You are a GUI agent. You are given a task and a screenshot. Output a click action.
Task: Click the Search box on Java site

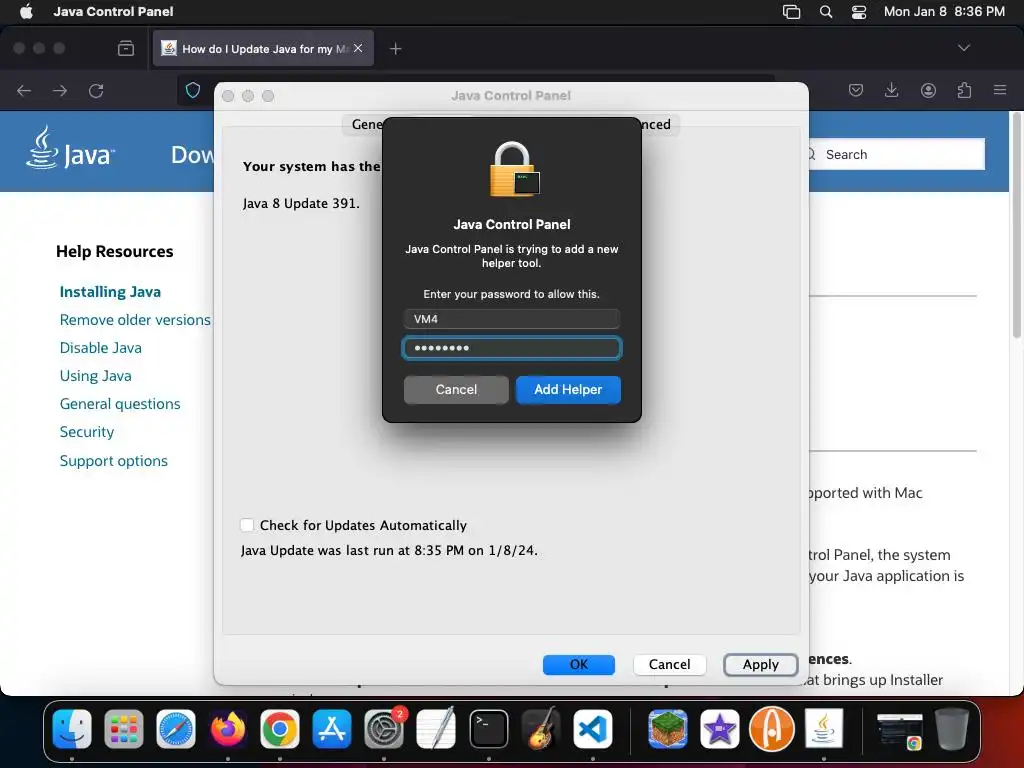[896, 154]
